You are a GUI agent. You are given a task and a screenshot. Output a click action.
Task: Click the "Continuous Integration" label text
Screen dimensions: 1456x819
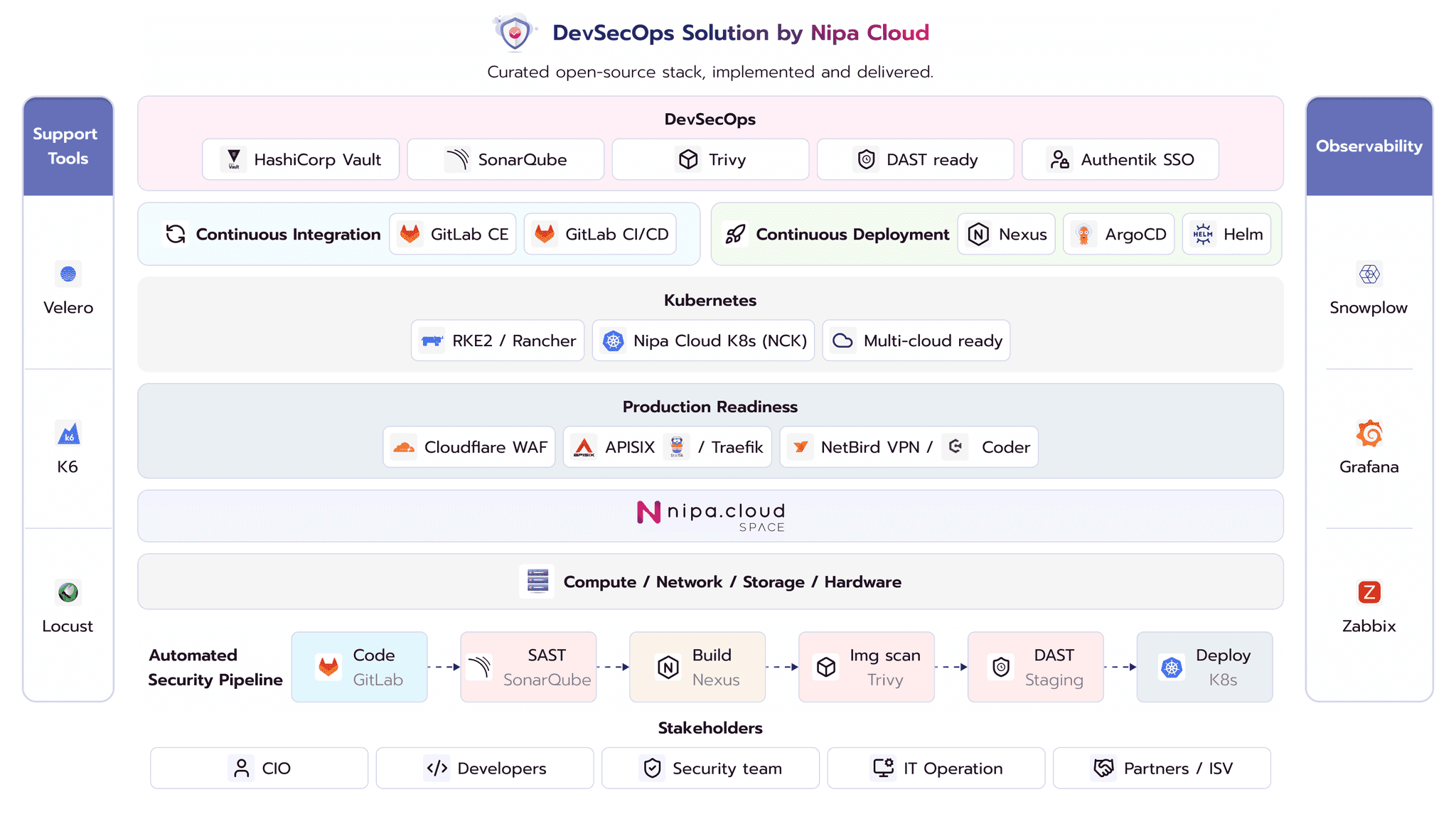pos(289,235)
